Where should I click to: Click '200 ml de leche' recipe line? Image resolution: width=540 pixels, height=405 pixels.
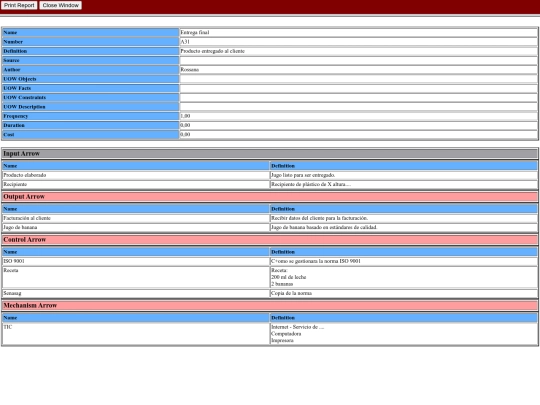tap(289, 277)
